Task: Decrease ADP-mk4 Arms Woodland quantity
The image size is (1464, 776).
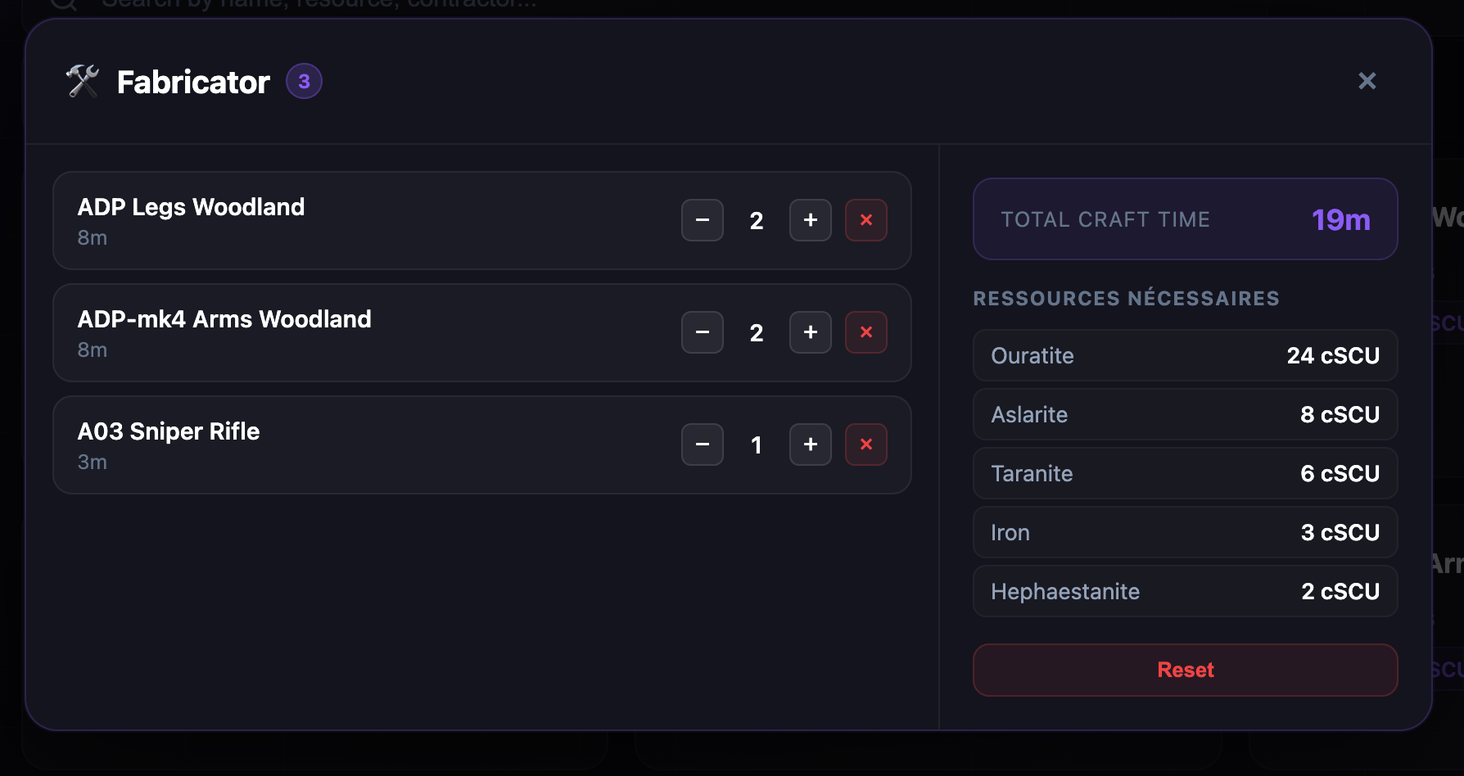Action: [x=702, y=332]
